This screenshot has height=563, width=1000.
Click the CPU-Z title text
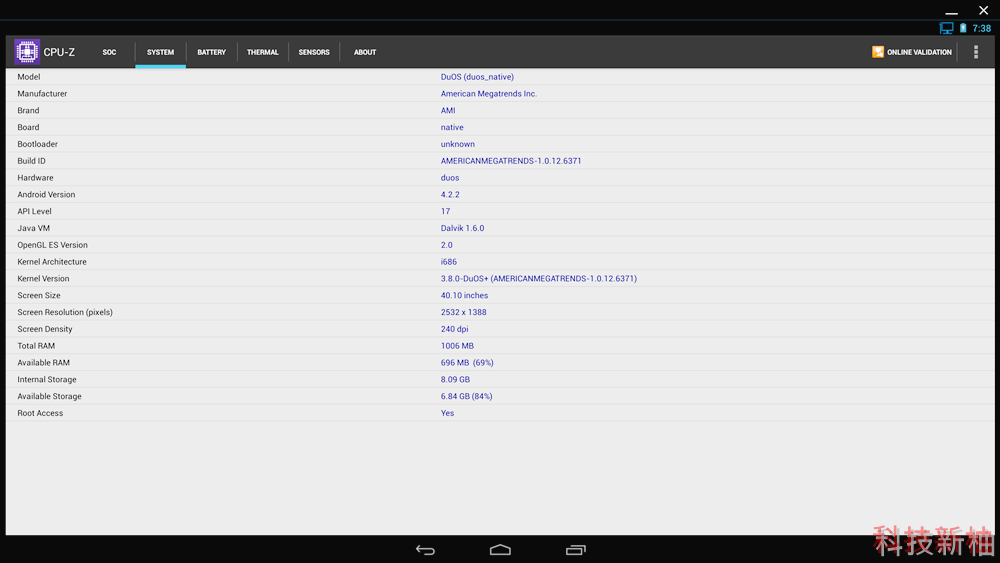[59, 52]
